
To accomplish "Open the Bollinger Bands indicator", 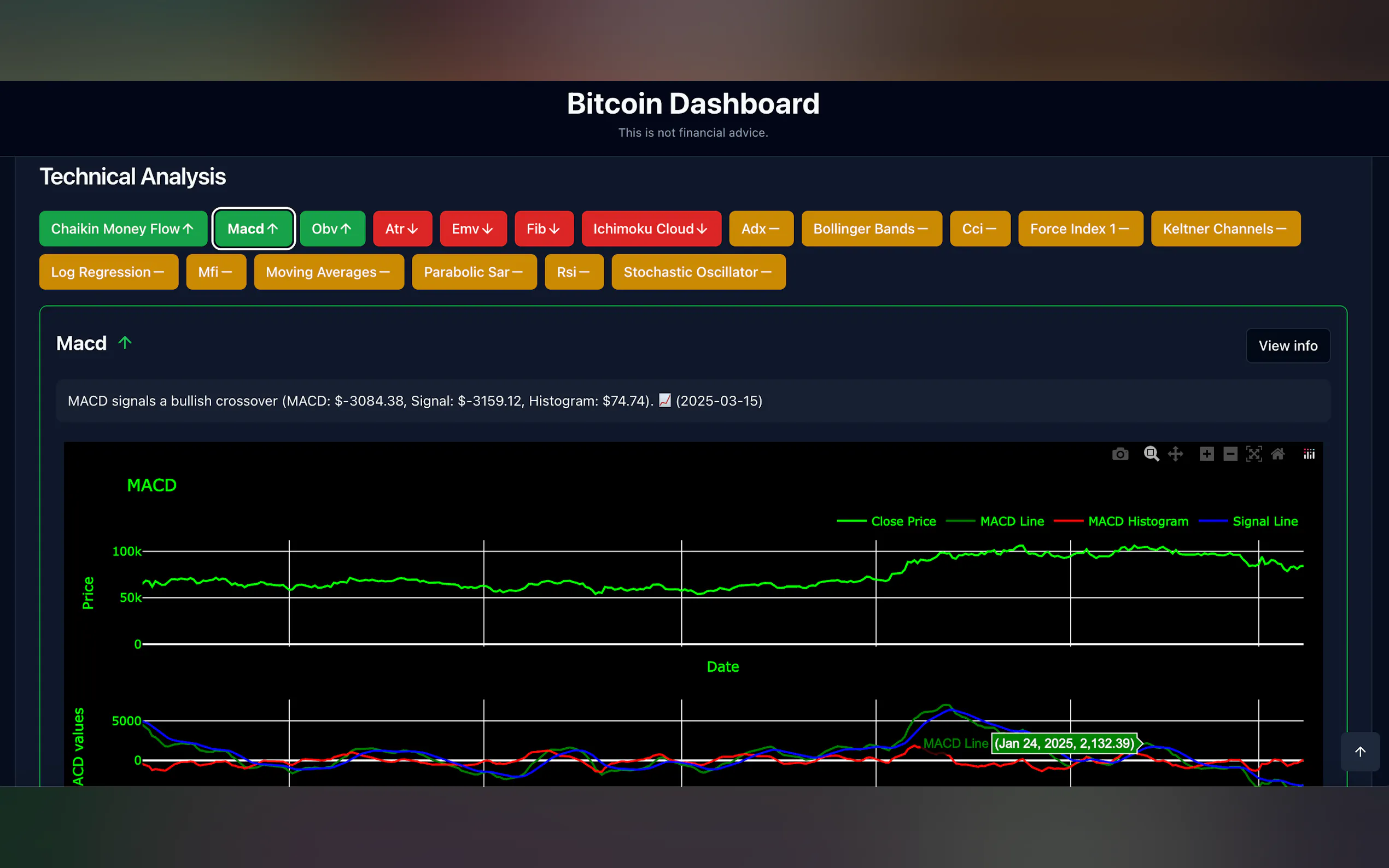I will [871, 228].
